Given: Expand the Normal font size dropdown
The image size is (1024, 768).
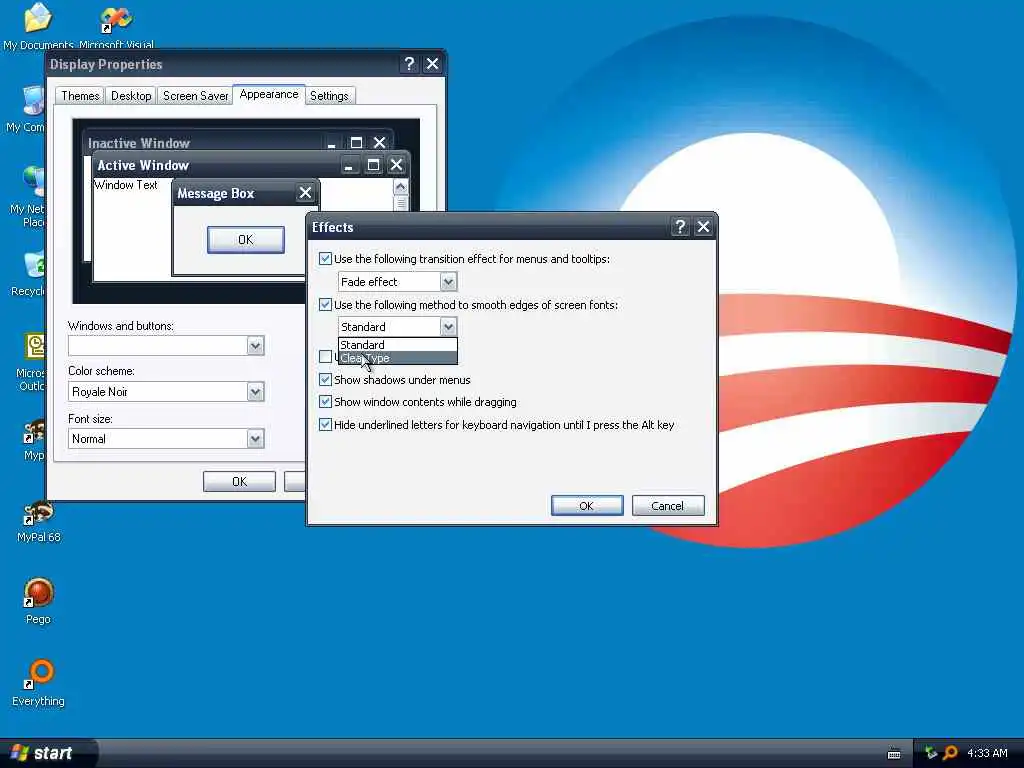Looking at the screenshot, I should coord(255,439).
